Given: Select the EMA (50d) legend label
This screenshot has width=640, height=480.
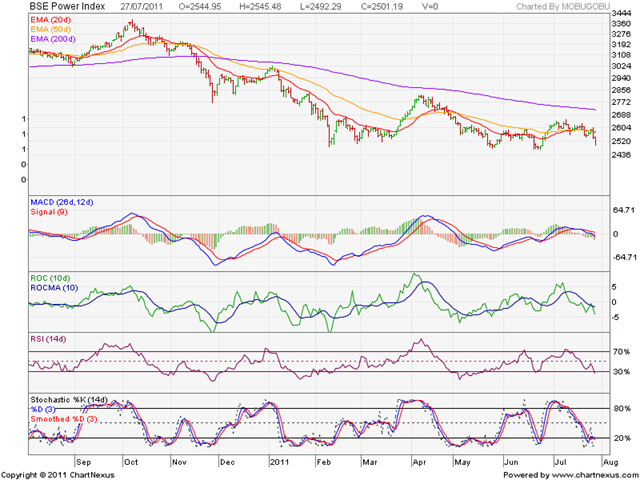Looking at the screenshot, I should tap(51, 29).
